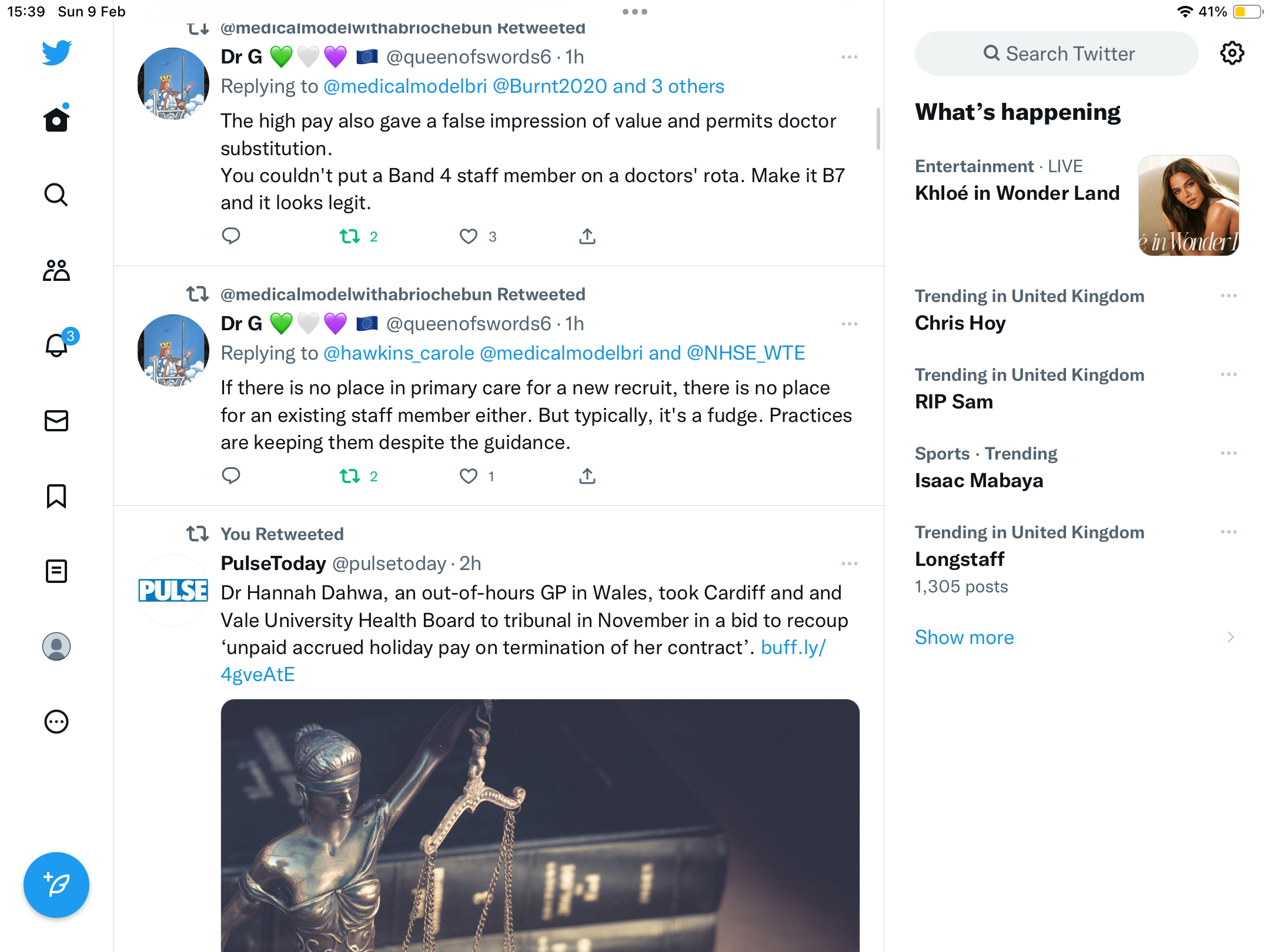This screenshot has width=1270, height=952.
Task: Open the Home feed icon
Action: click(56, 119)
